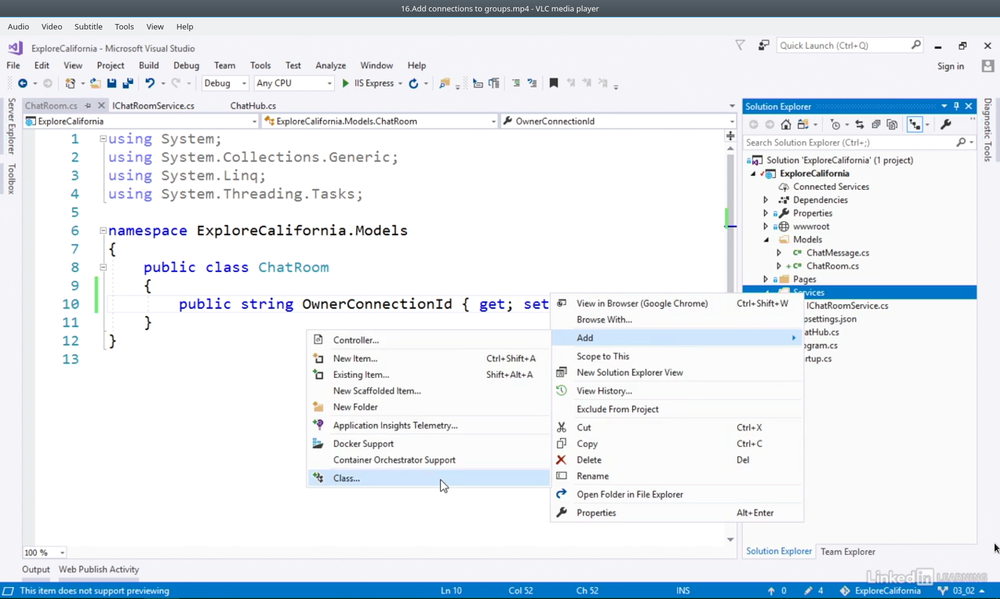1000x599 pixels.
Task: Expand the ChatMessage.cs node
Action: [779, 253]
